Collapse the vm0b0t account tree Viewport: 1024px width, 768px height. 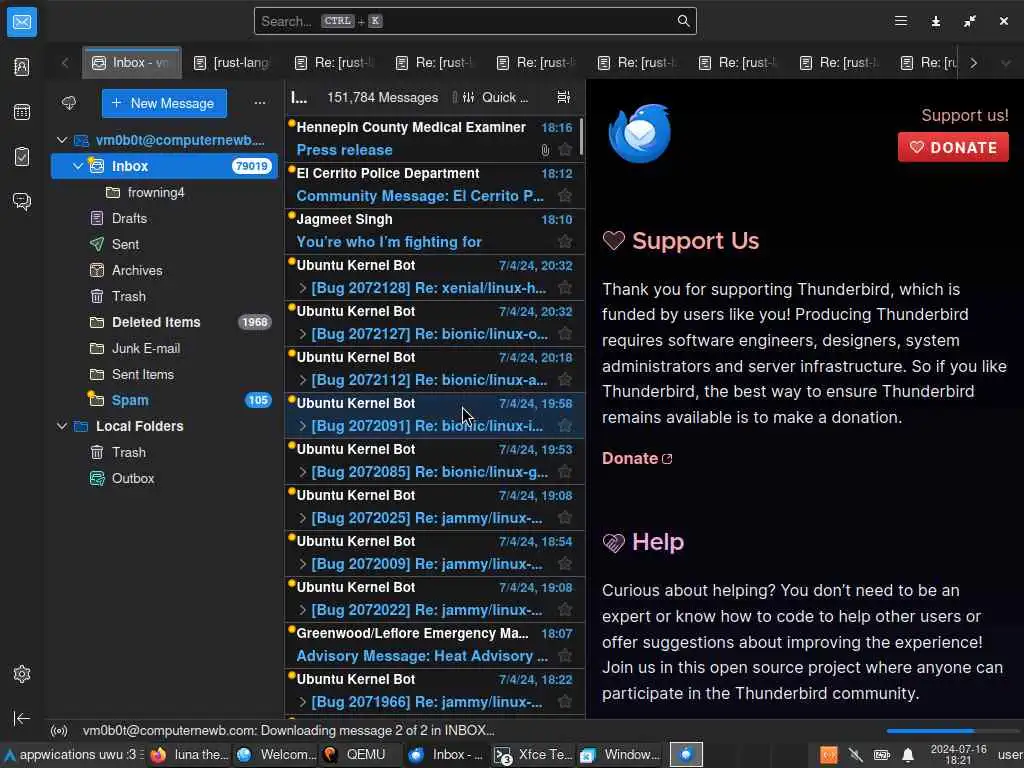(62, 140)
